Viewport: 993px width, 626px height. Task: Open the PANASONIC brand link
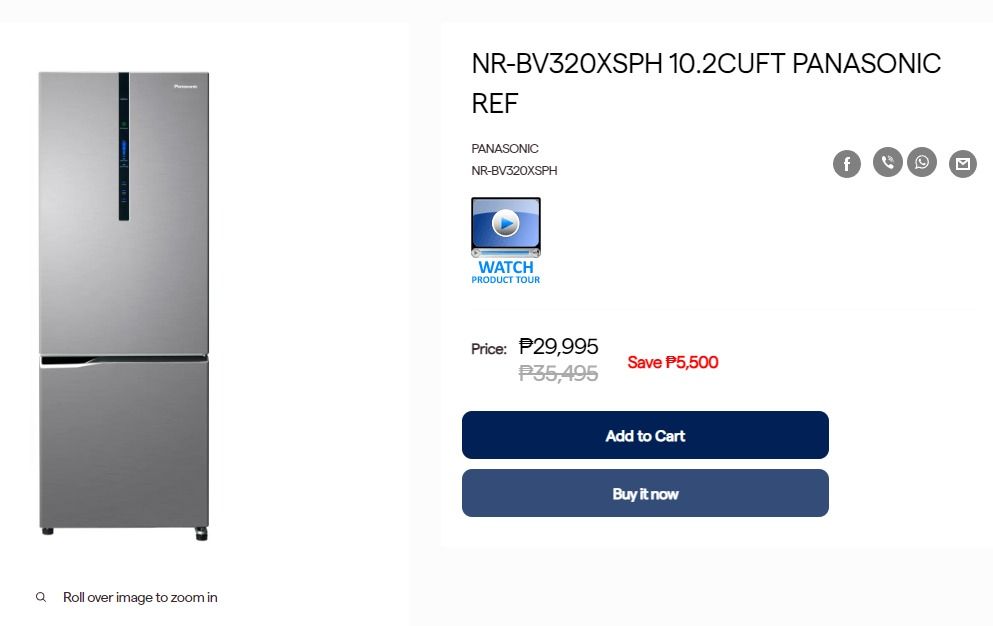click(505, 149)
